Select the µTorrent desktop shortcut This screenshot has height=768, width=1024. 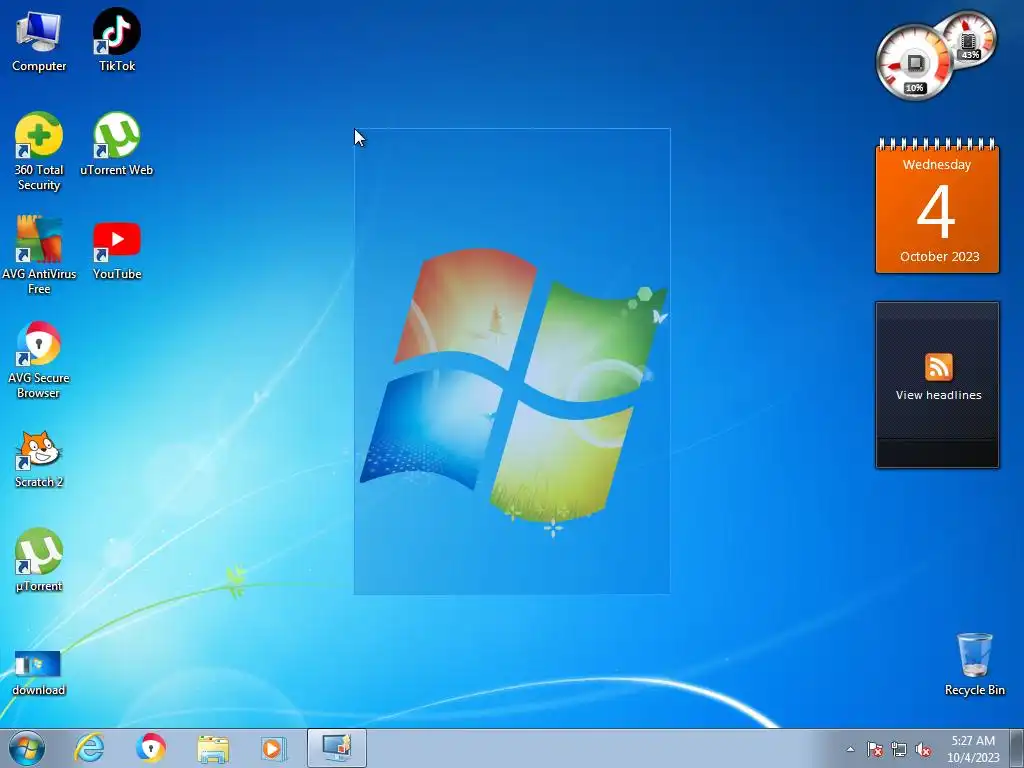tap(39, 560)
